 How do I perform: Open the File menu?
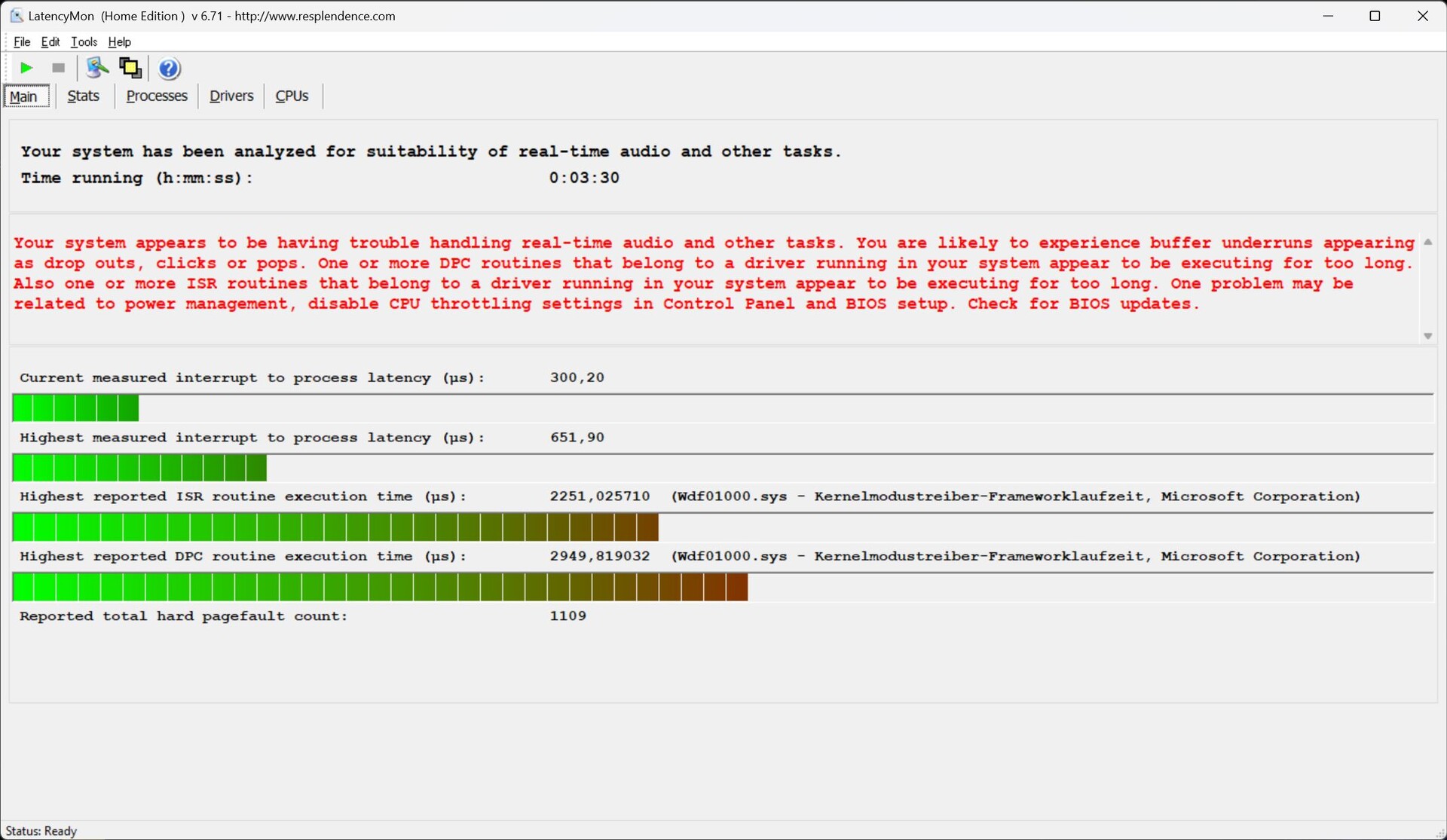22,42
